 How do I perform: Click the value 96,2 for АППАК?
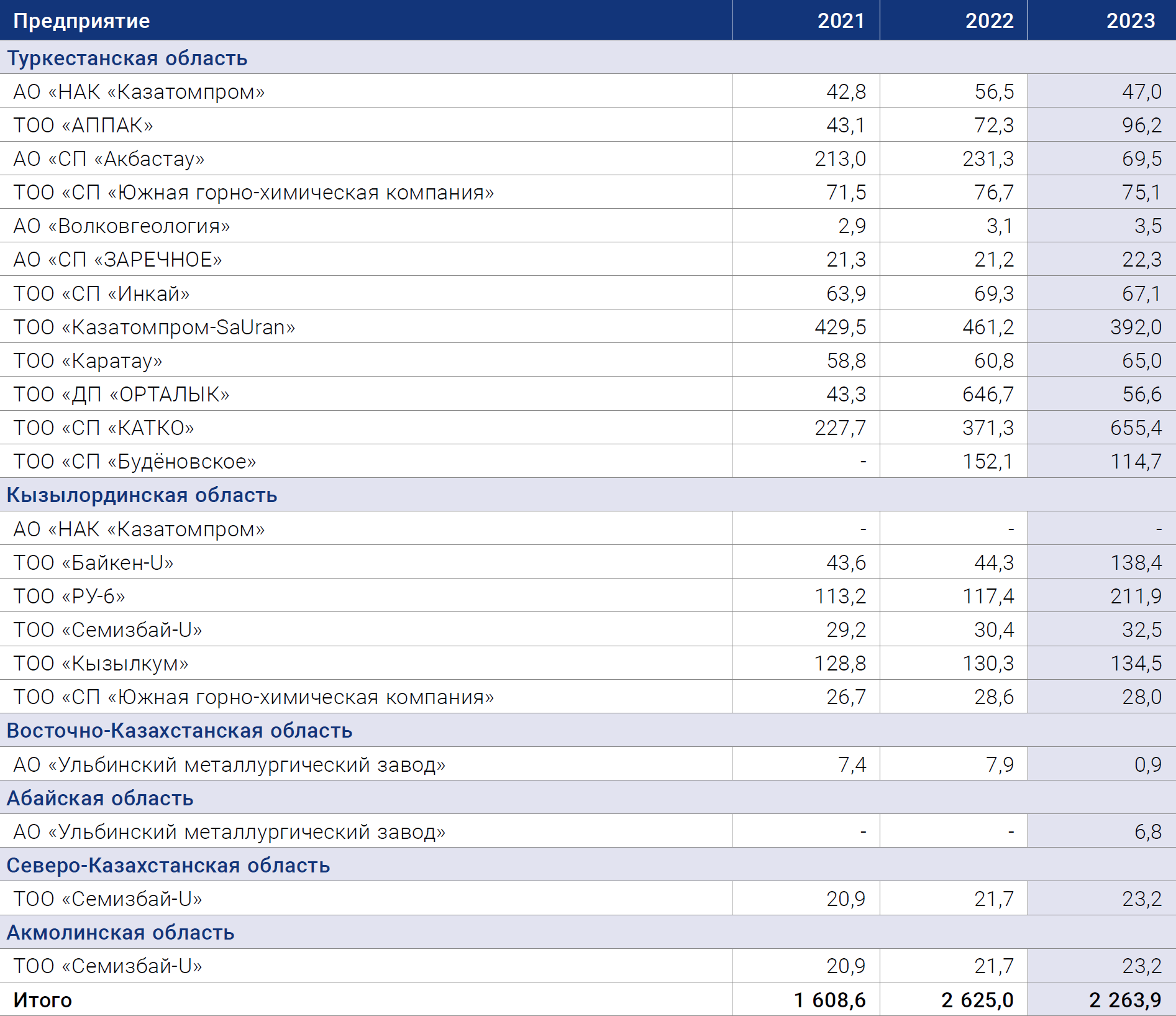click(x=1142, y=125)
